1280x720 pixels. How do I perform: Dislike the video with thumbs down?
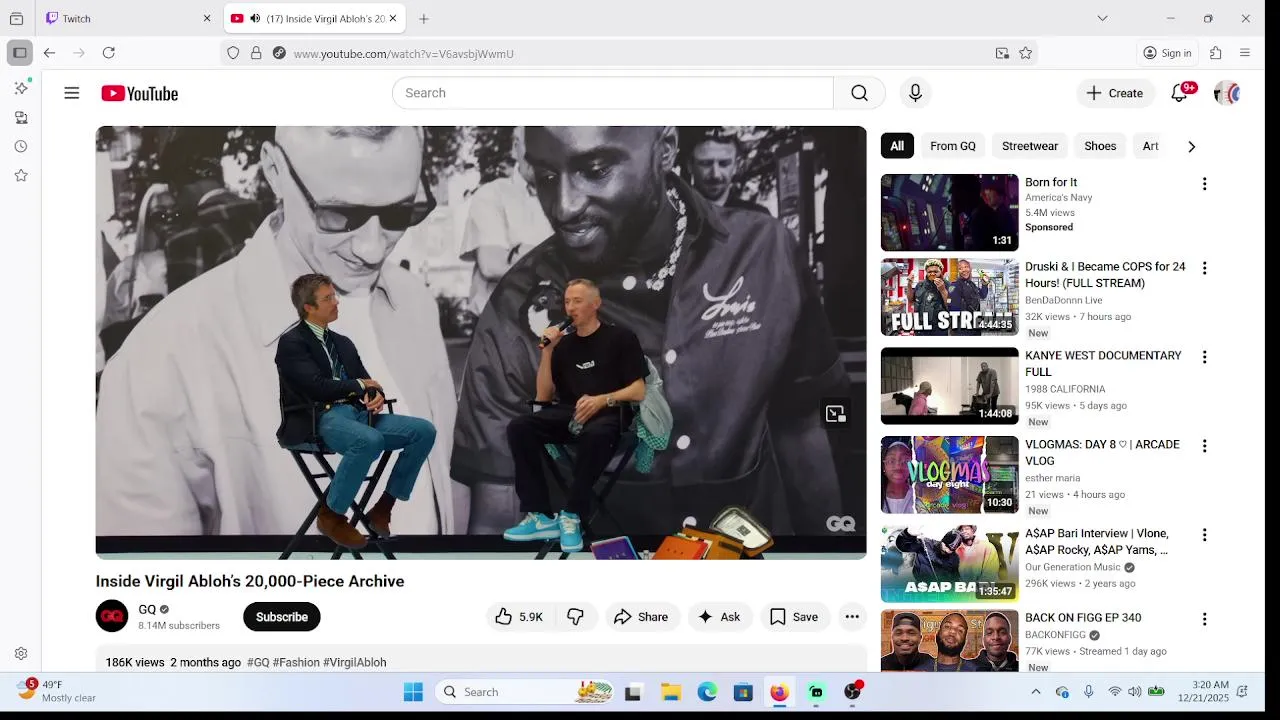click(575, 617)
